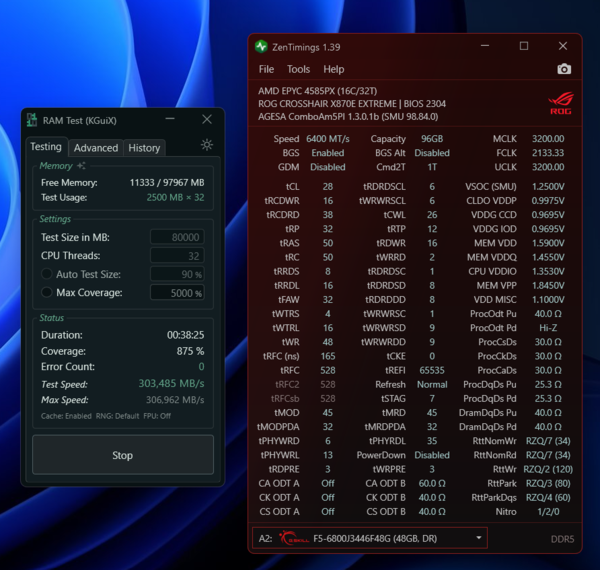
Task: Click the Test Size in MB field
Action: 177,237
